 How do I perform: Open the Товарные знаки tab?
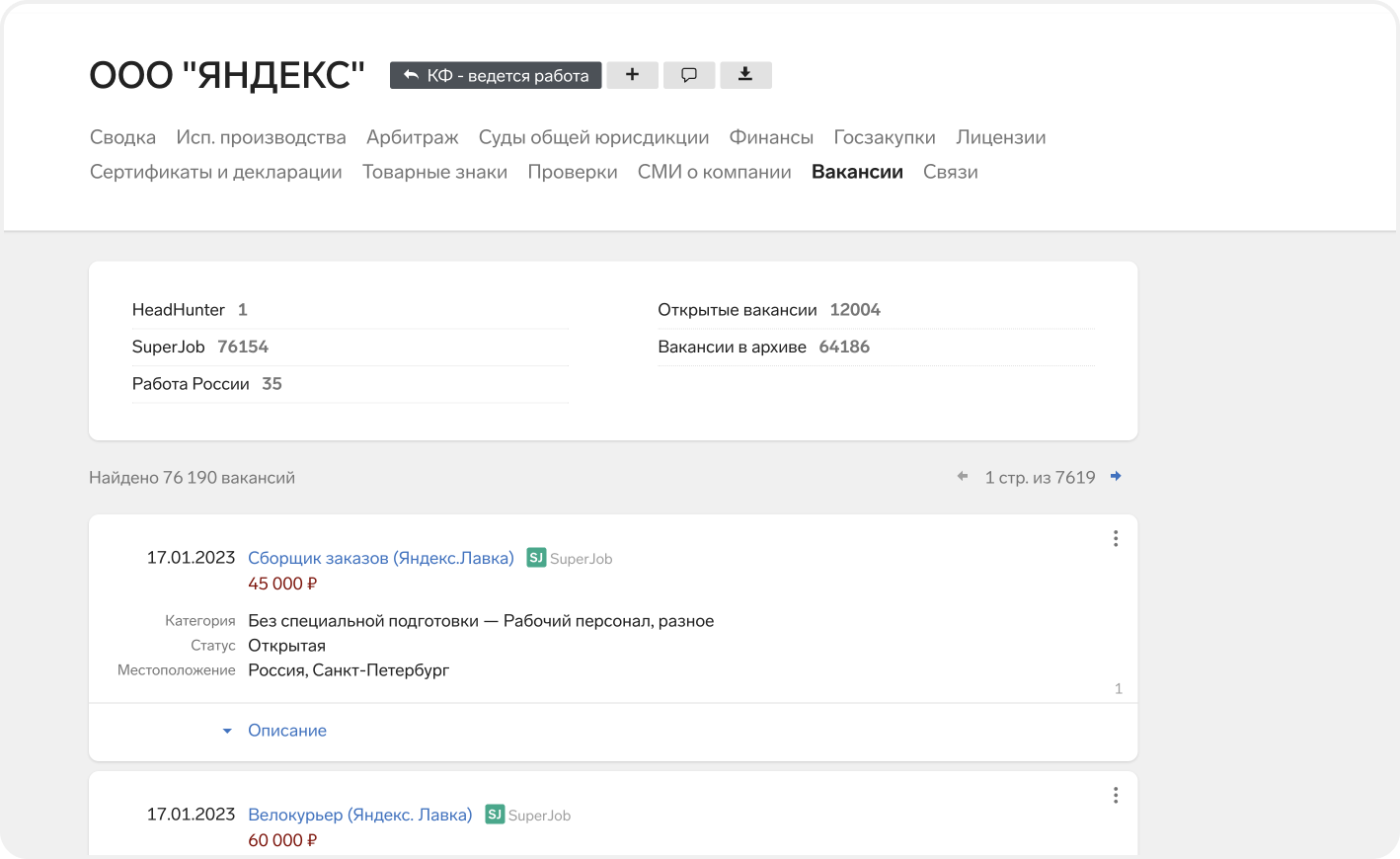pos(434,172)
